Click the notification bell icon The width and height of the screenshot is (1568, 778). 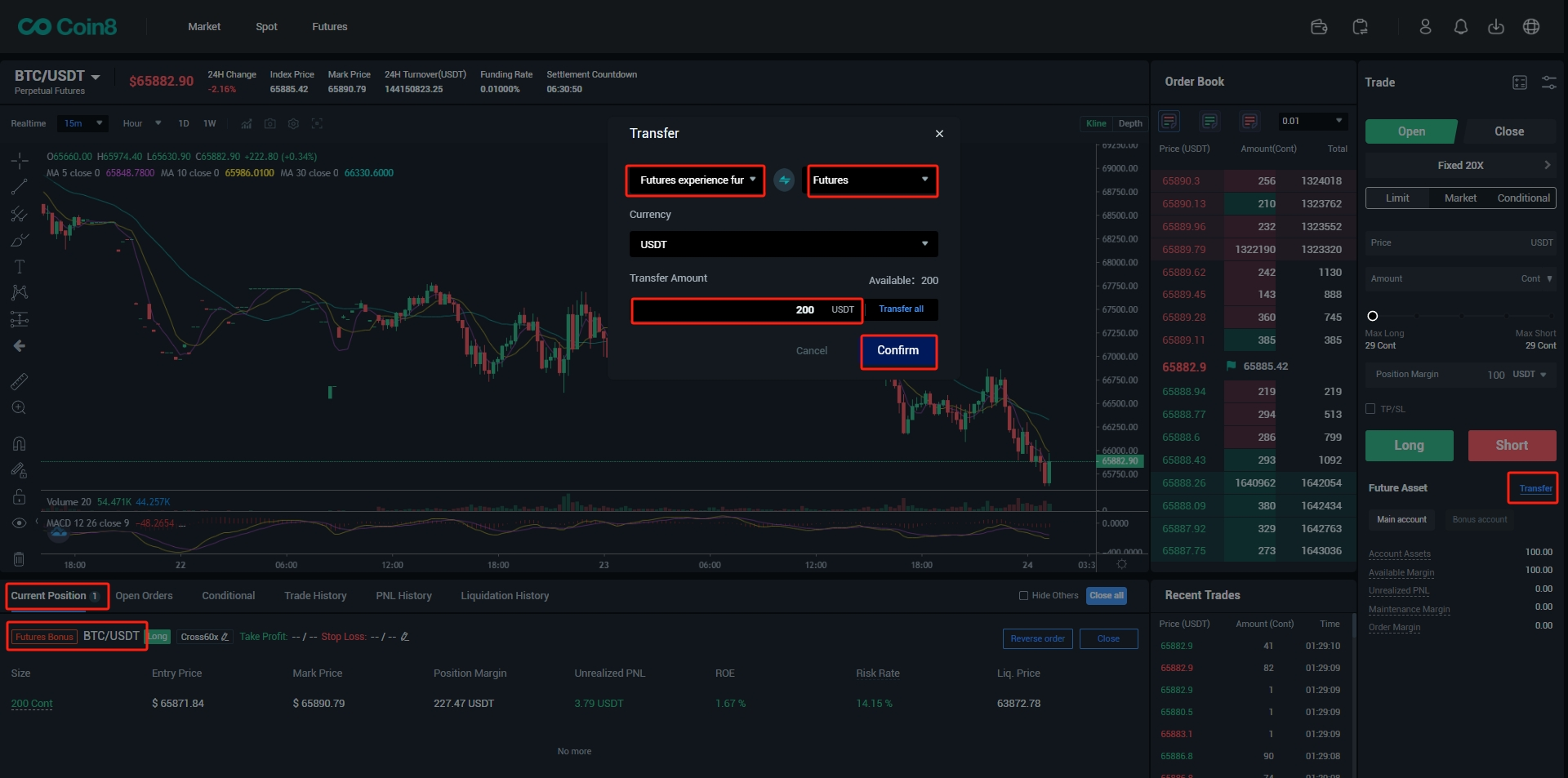pos(1460,27)
